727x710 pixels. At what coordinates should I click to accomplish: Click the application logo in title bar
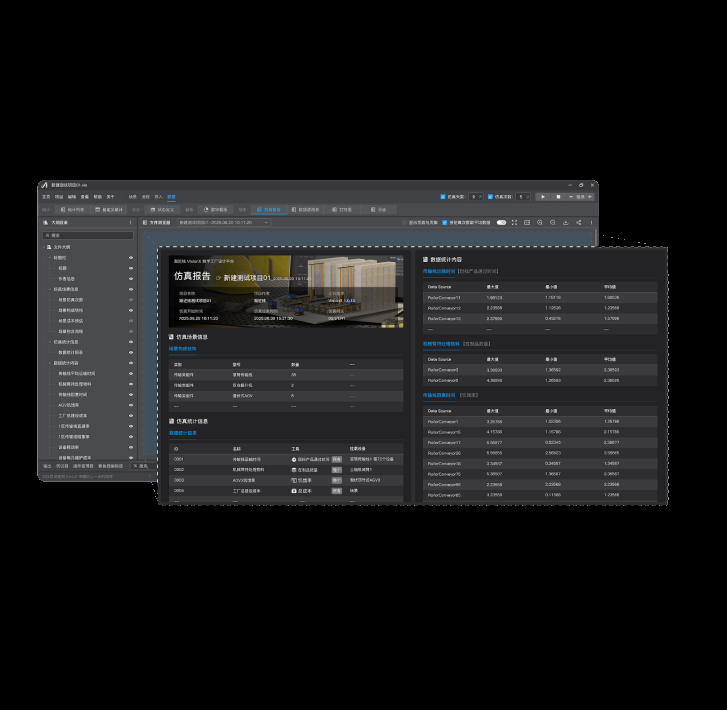pos(45,185)
